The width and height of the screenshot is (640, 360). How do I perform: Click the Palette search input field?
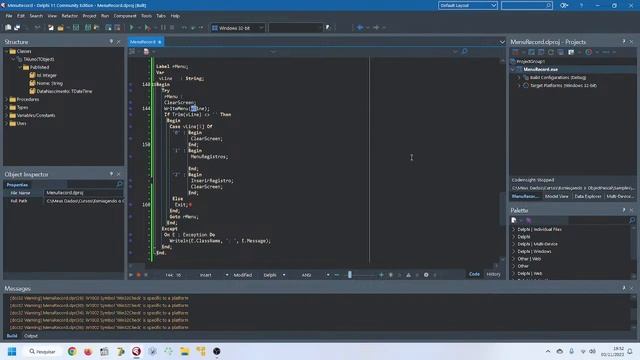[598, 220]
